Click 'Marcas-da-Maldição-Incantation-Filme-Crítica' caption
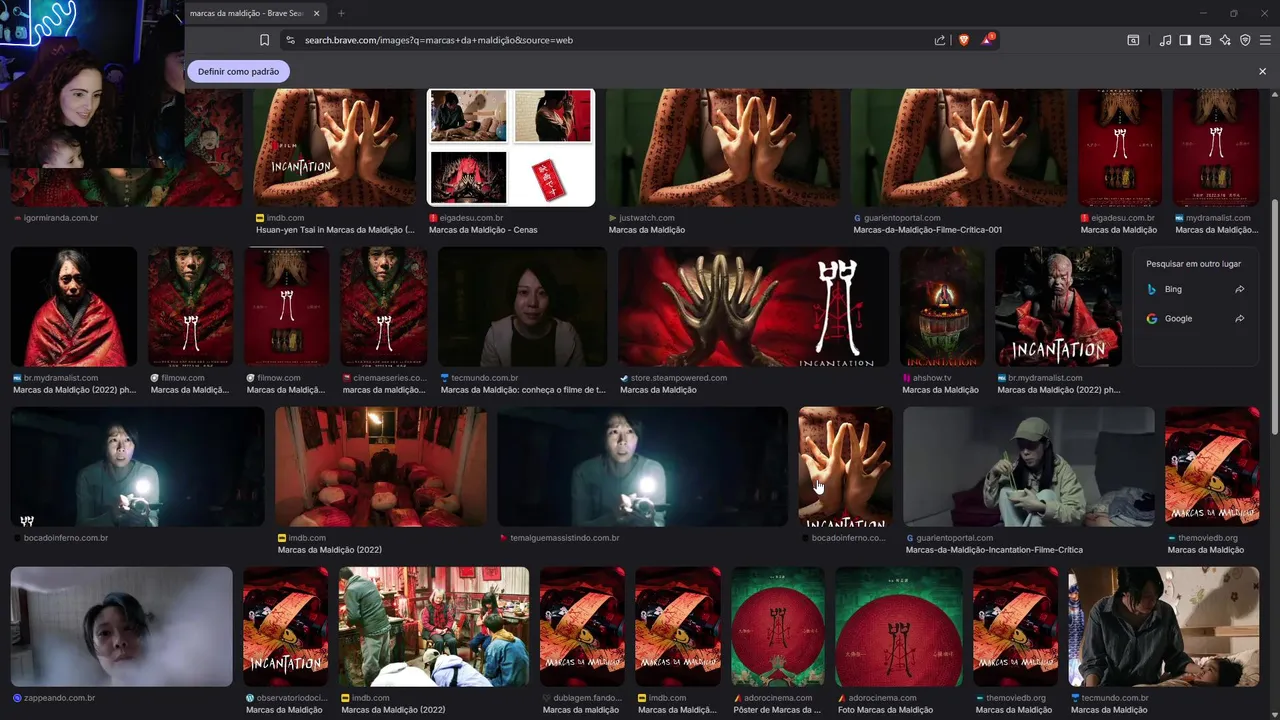 click(x=994, y=550)
